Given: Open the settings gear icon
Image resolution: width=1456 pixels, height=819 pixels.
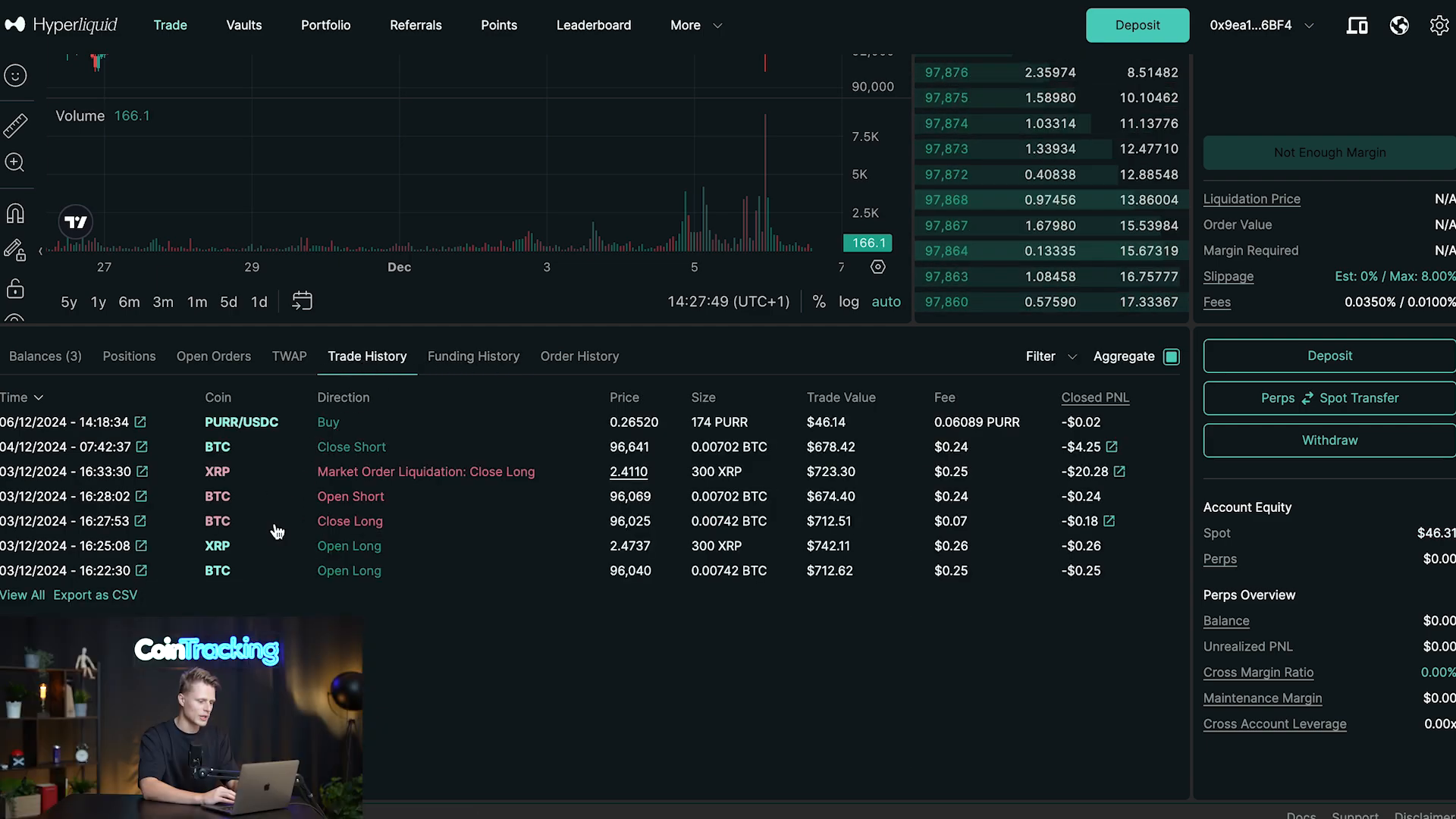Looking at the screenshot, I should (x=1439, y=25).
